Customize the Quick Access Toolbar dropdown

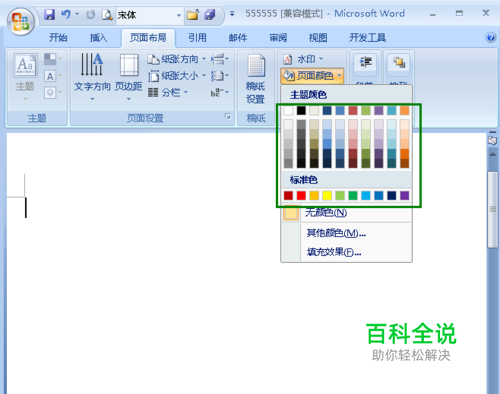(232, 14)
